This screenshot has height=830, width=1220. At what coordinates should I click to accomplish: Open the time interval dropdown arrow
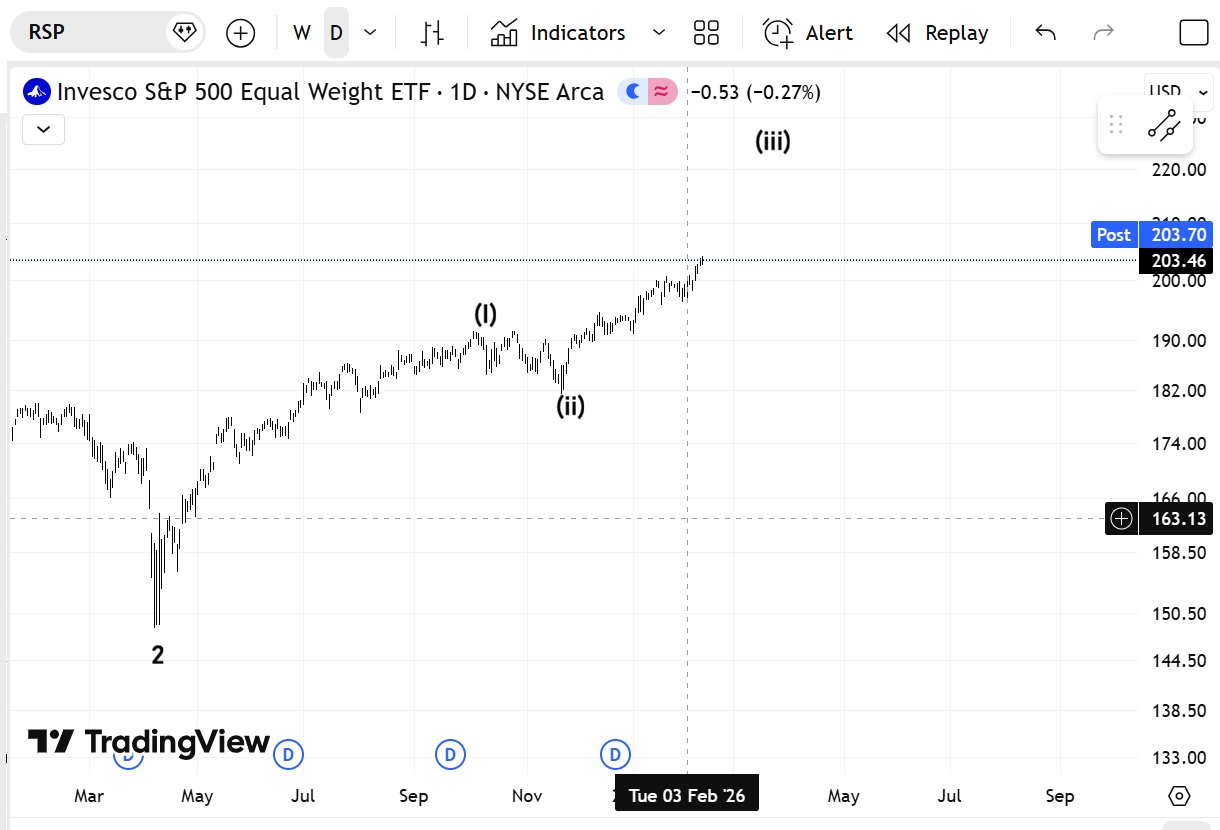point(370,33)
